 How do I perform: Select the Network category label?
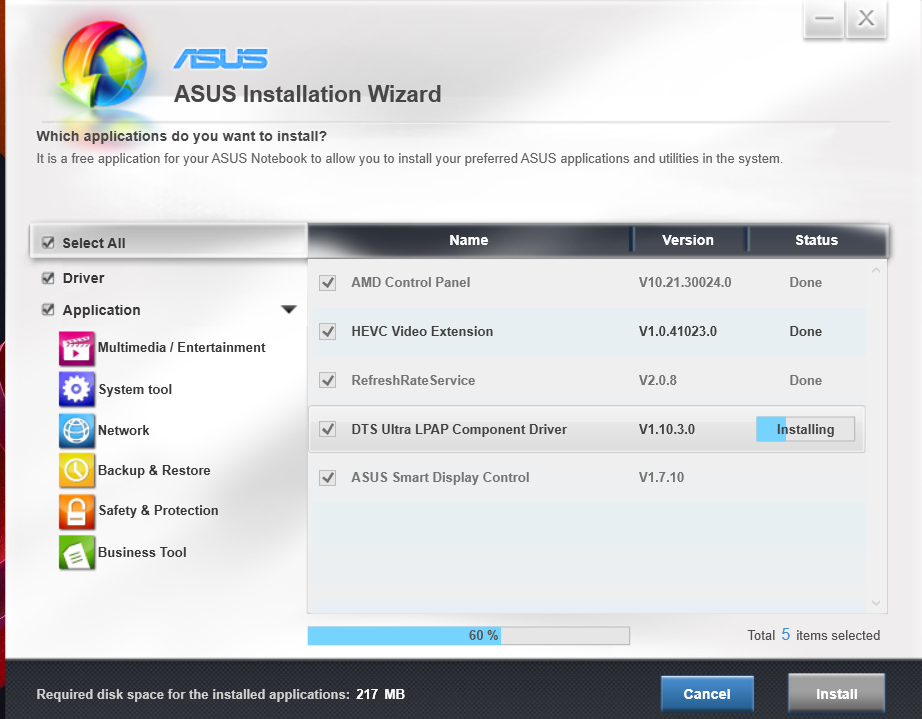click(x=123, y=430)
